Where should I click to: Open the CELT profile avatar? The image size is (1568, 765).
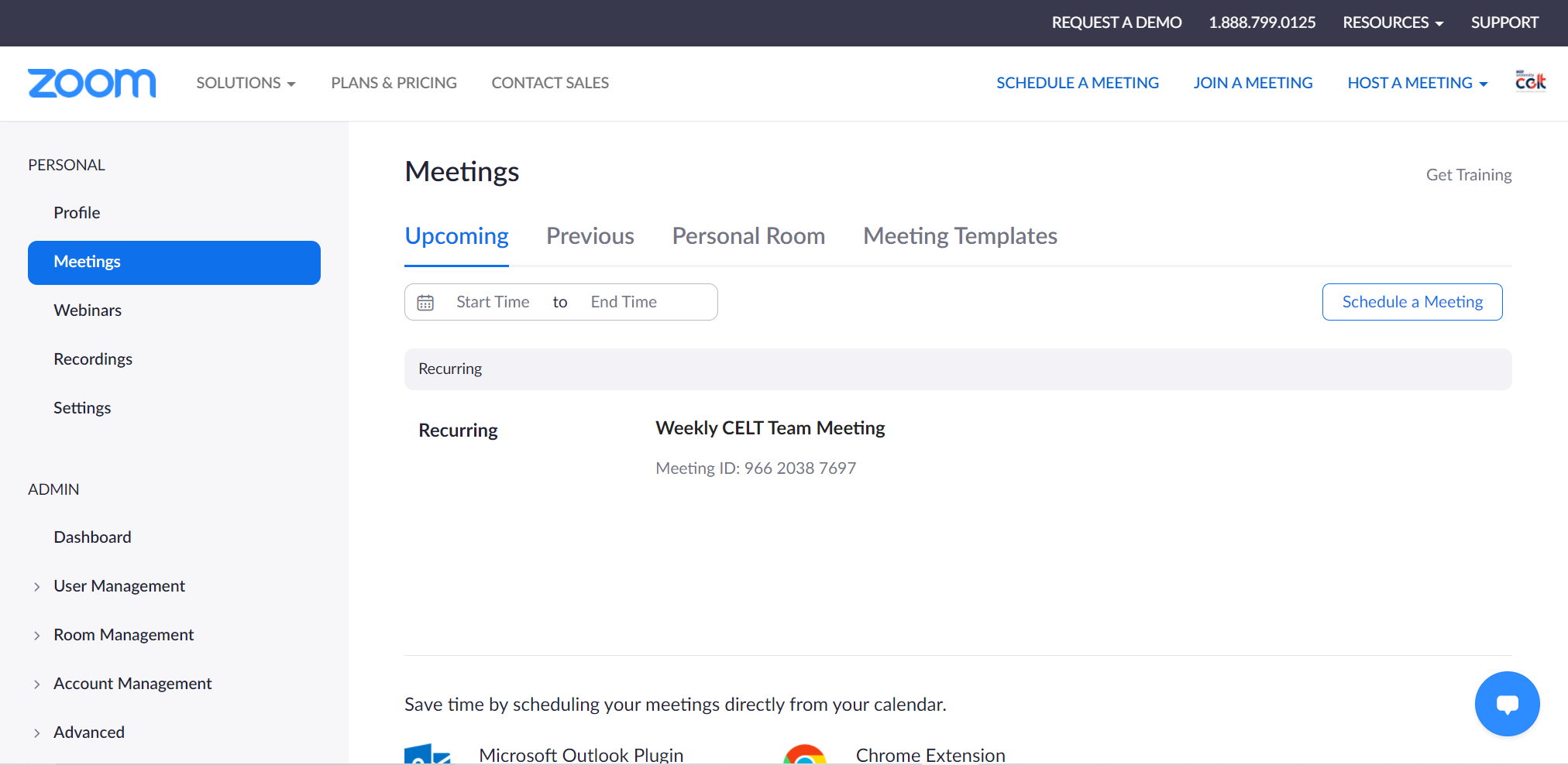1530,81
